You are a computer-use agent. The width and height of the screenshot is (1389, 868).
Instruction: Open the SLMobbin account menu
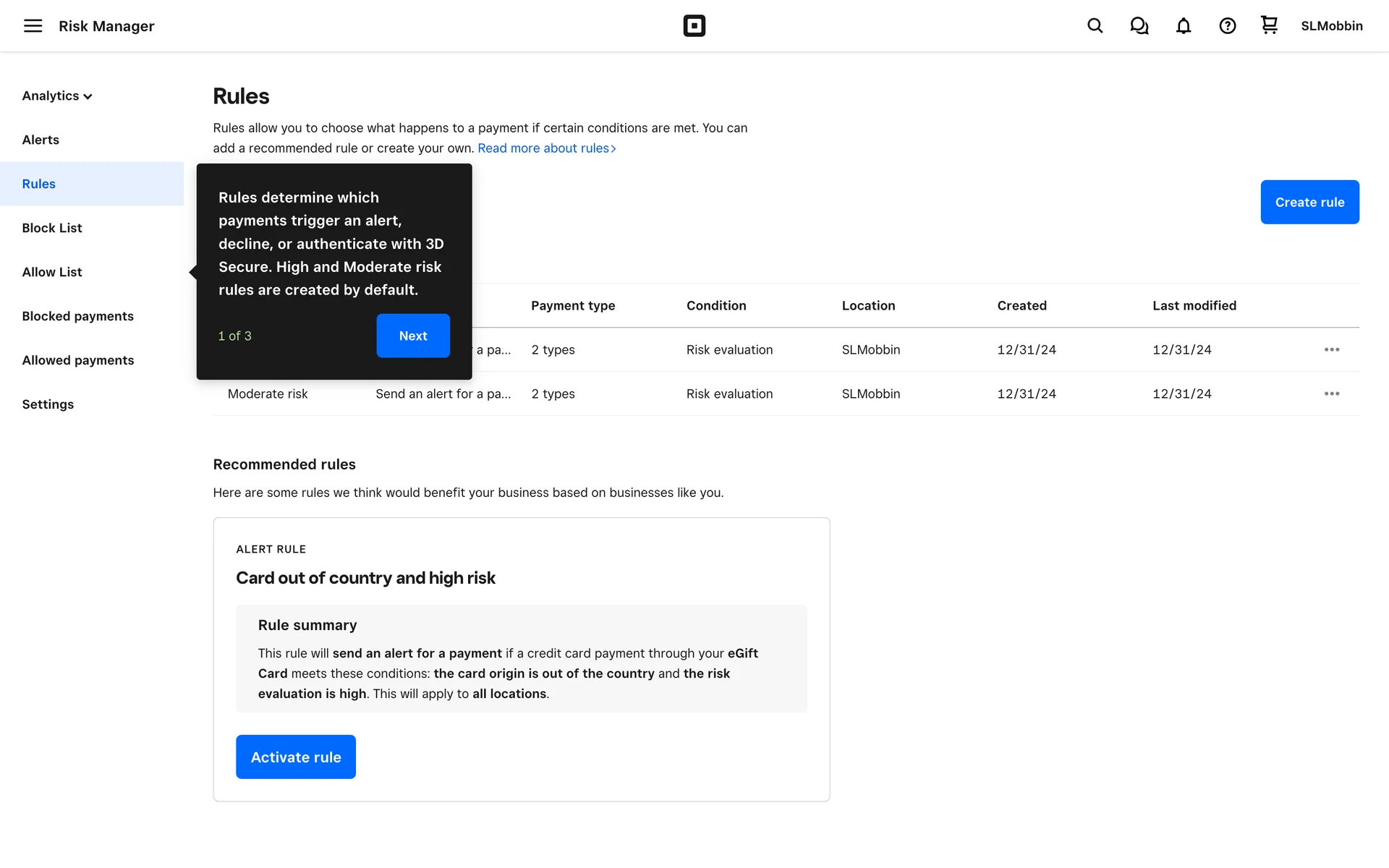(1331, 26)
